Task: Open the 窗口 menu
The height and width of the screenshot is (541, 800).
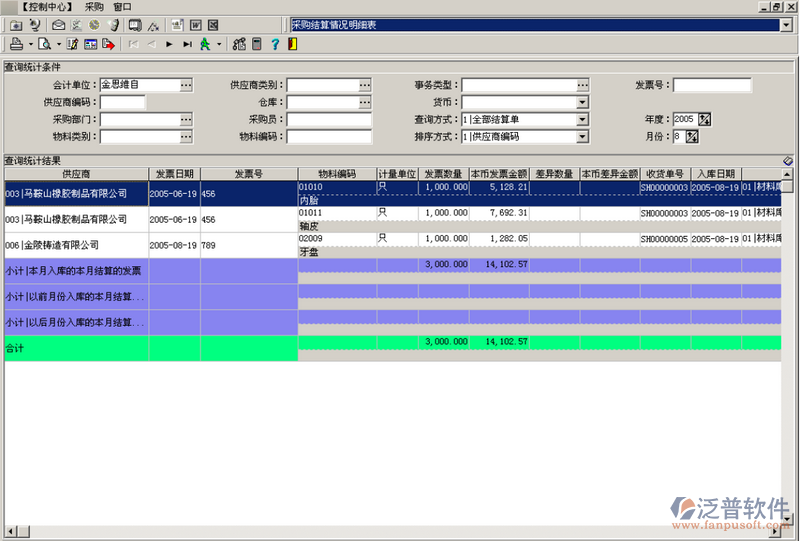Action: coord(122,6)
